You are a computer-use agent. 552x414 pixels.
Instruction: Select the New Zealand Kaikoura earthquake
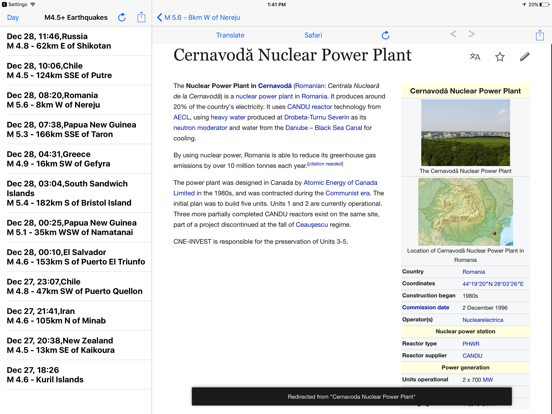tap(76, 345)
